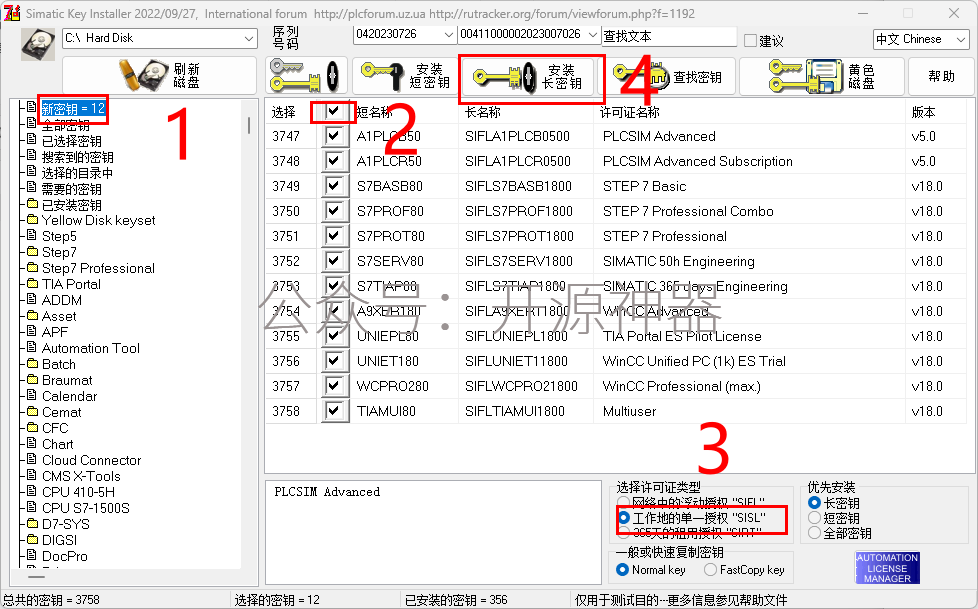This screenshot has width=978, height=609.
Task: Select the D7-SYS folder
Action: 65,524
